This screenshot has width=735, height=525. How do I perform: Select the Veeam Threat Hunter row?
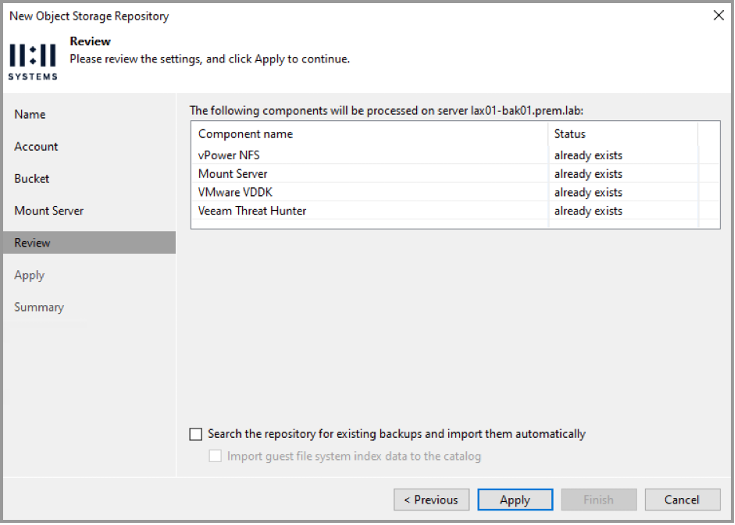coord(455,211)
